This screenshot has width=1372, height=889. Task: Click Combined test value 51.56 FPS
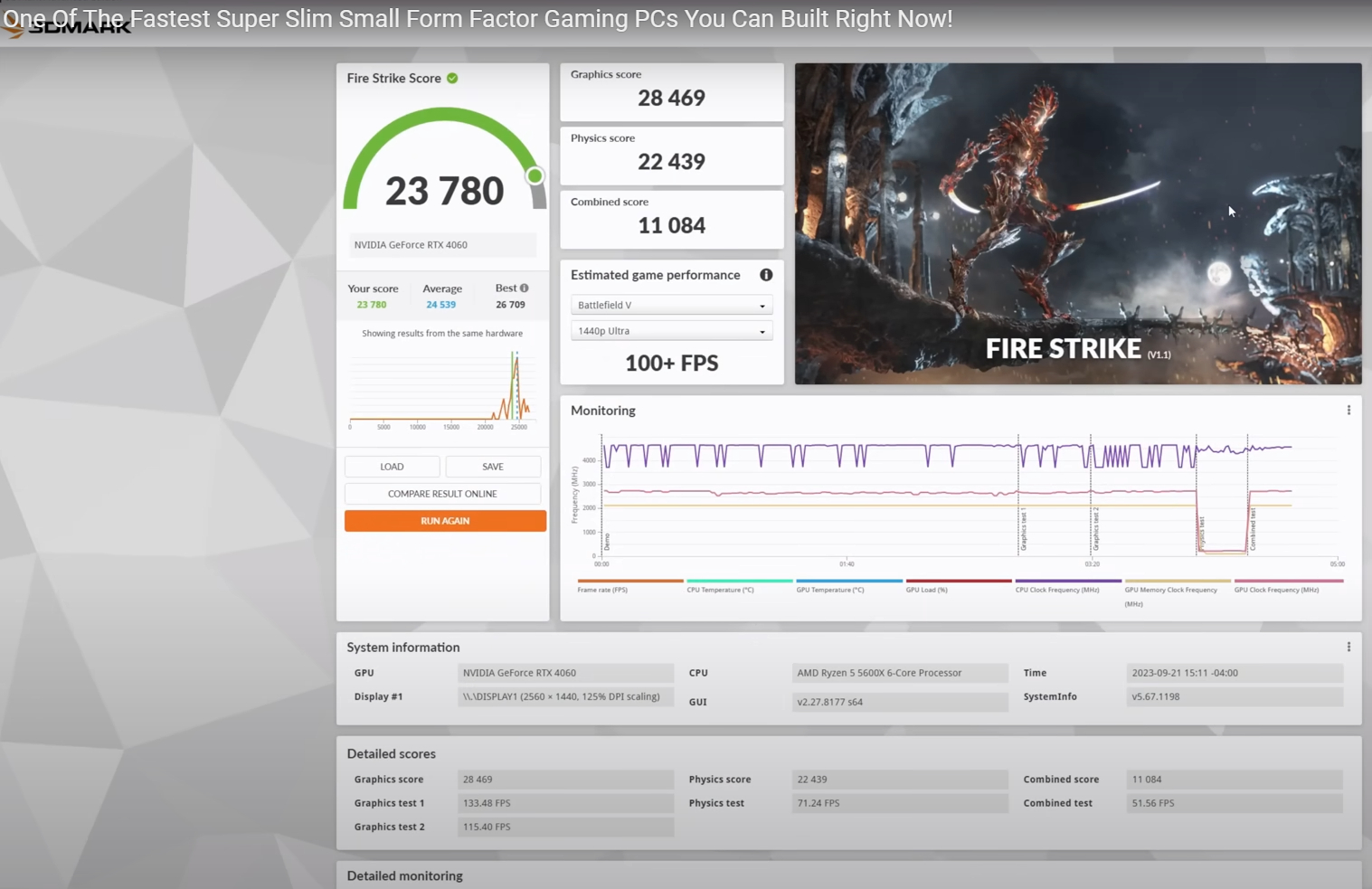coord(1235,803)
